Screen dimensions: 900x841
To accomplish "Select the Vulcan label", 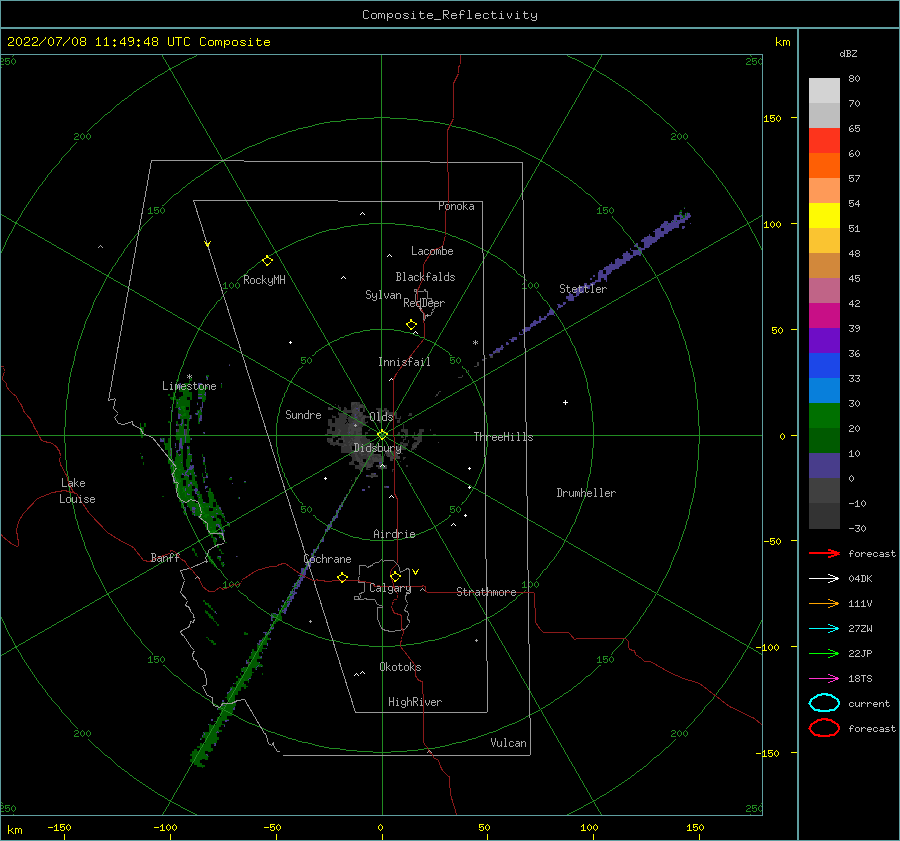I will tap(509, 743).
